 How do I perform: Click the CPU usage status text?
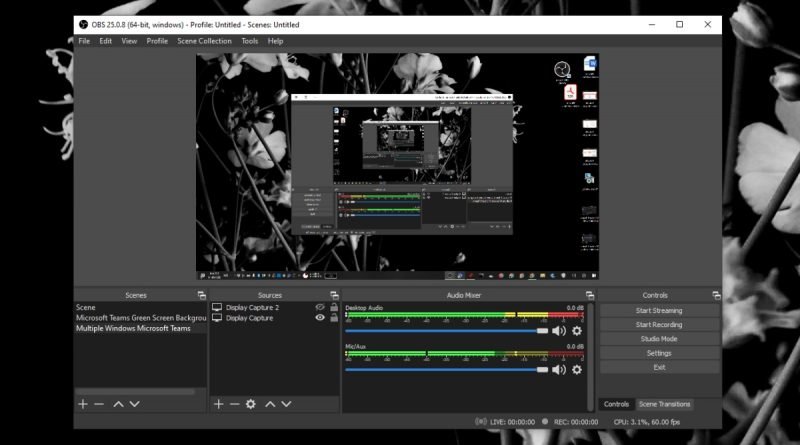(x=646, y=422)
